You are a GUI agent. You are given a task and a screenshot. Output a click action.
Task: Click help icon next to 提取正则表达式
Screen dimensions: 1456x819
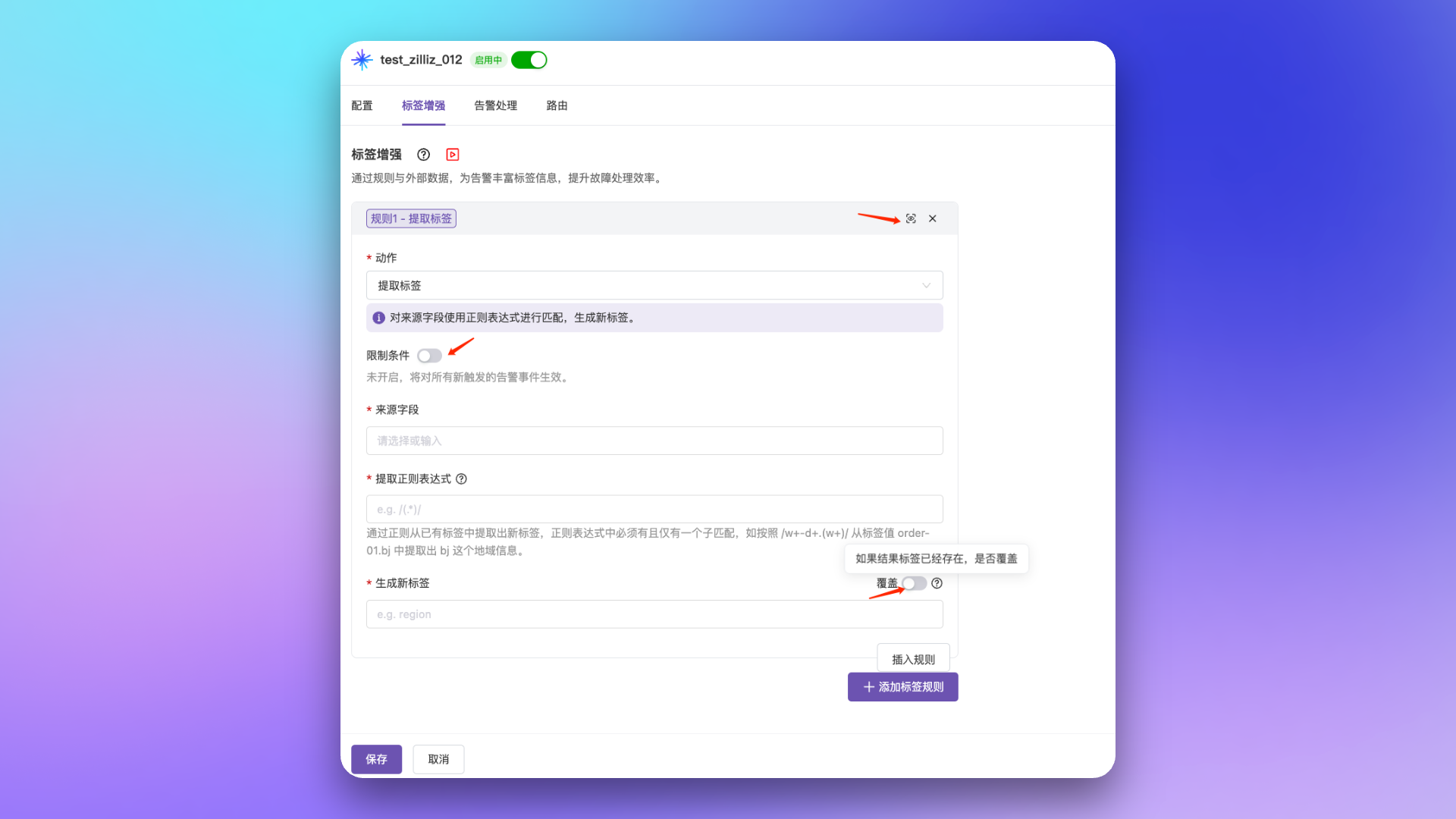(461, 479)
